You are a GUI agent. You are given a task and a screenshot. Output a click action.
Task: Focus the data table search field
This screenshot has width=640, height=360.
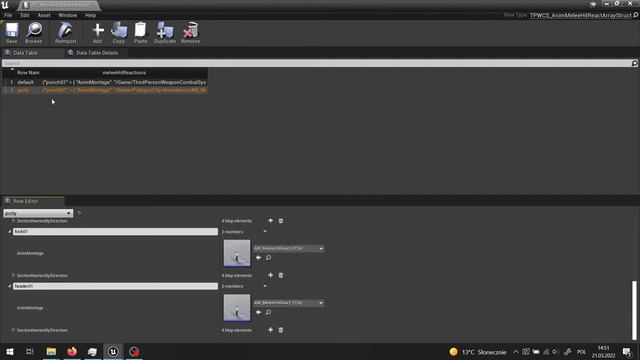point(316,63)
